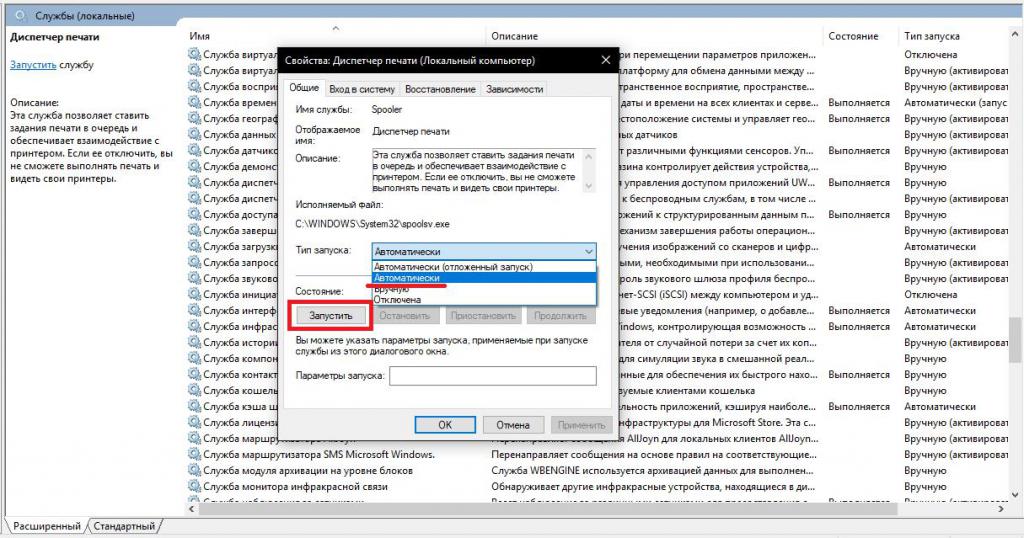
Task: Click executable path C:\WINDOWS\System32\spoolsv.exe
Action: tap(372, 224)
